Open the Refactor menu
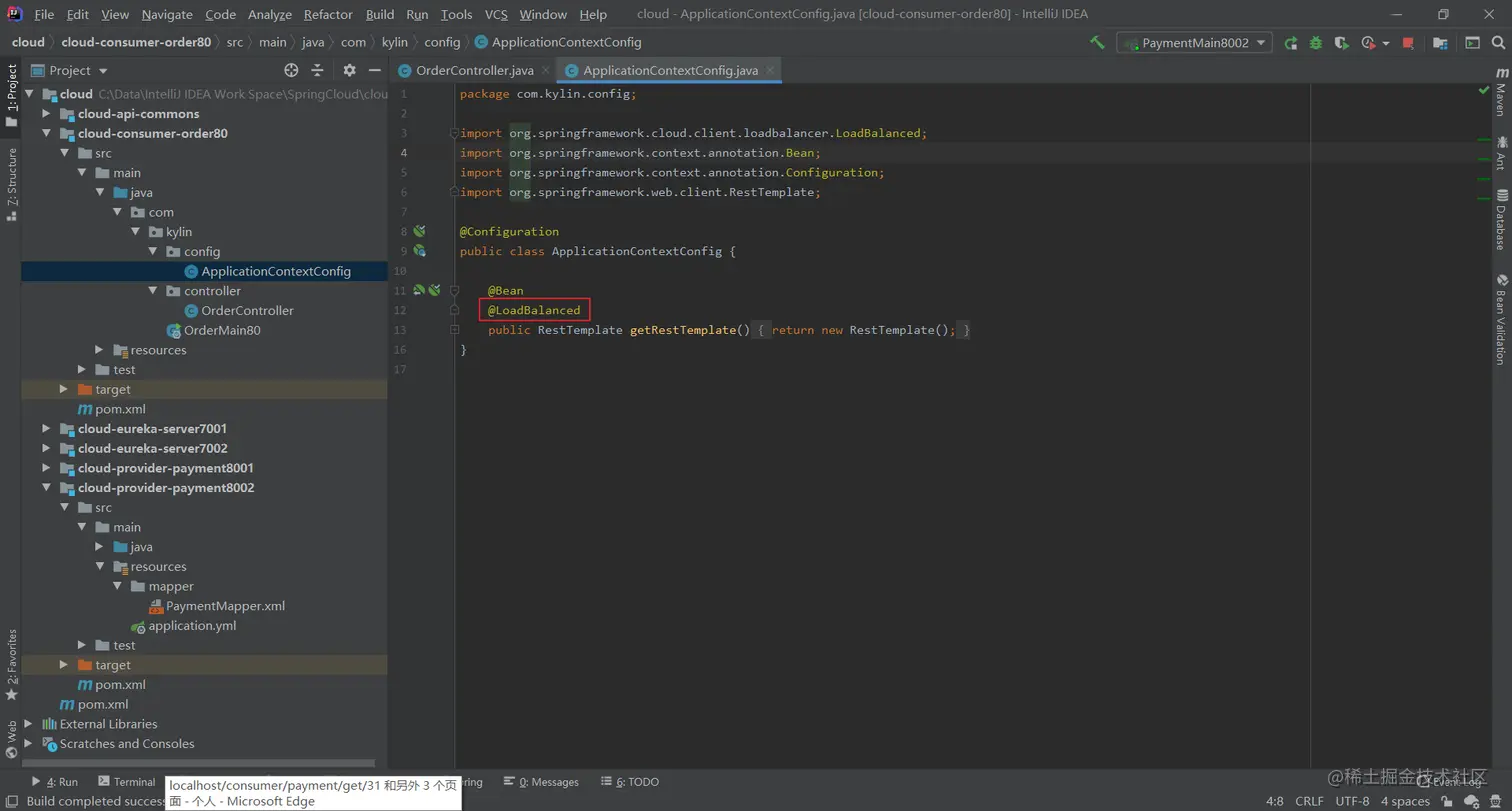 pos(328,14)
